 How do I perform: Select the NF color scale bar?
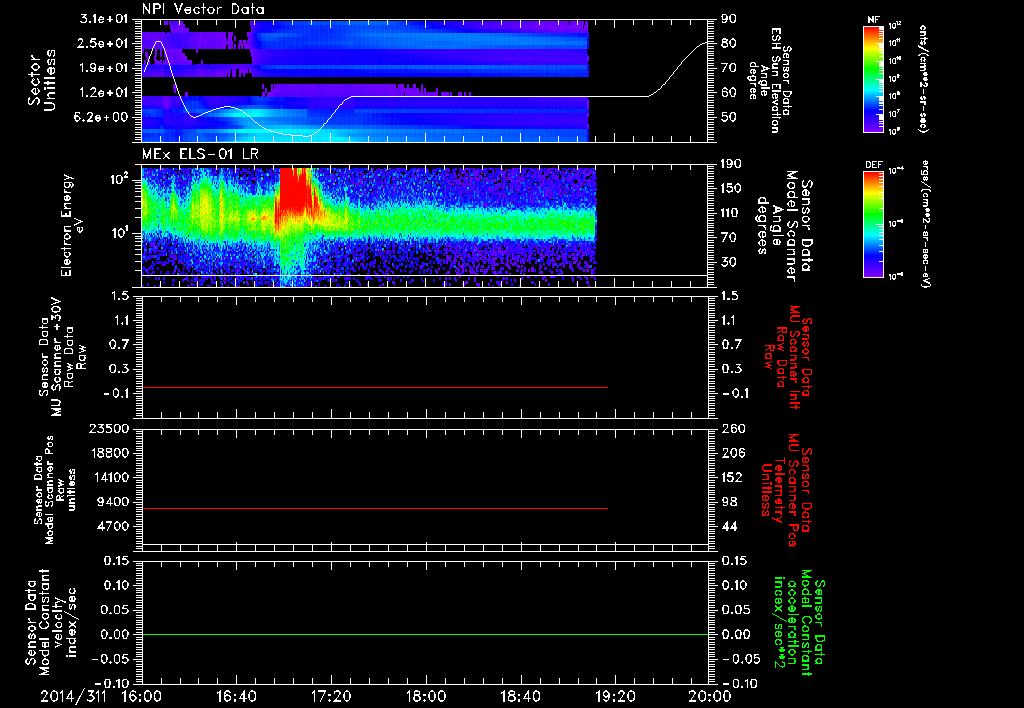point(874,79)
